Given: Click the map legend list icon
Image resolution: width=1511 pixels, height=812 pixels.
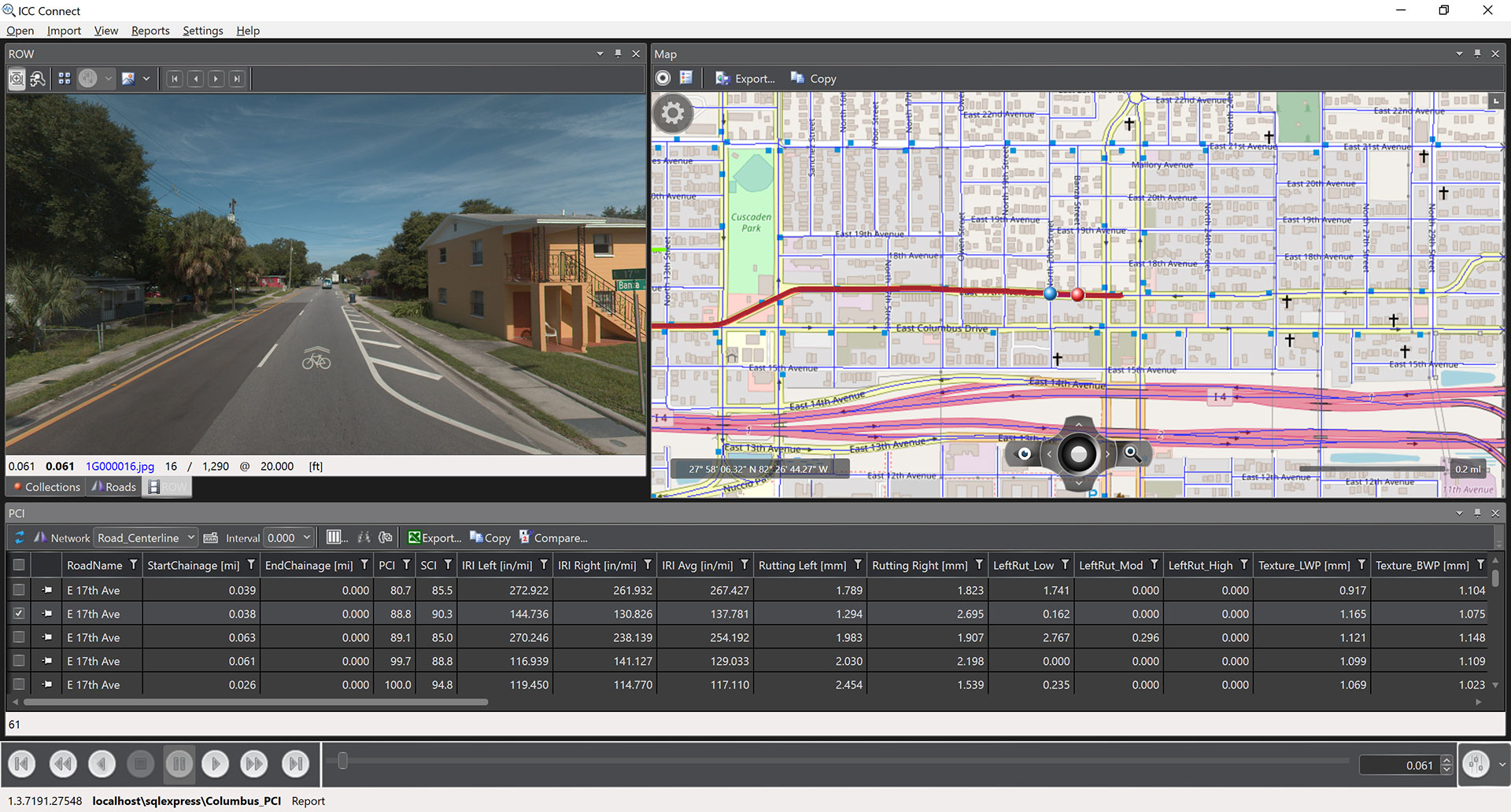Looking at the screenshot, I should (x=686, y=78).
